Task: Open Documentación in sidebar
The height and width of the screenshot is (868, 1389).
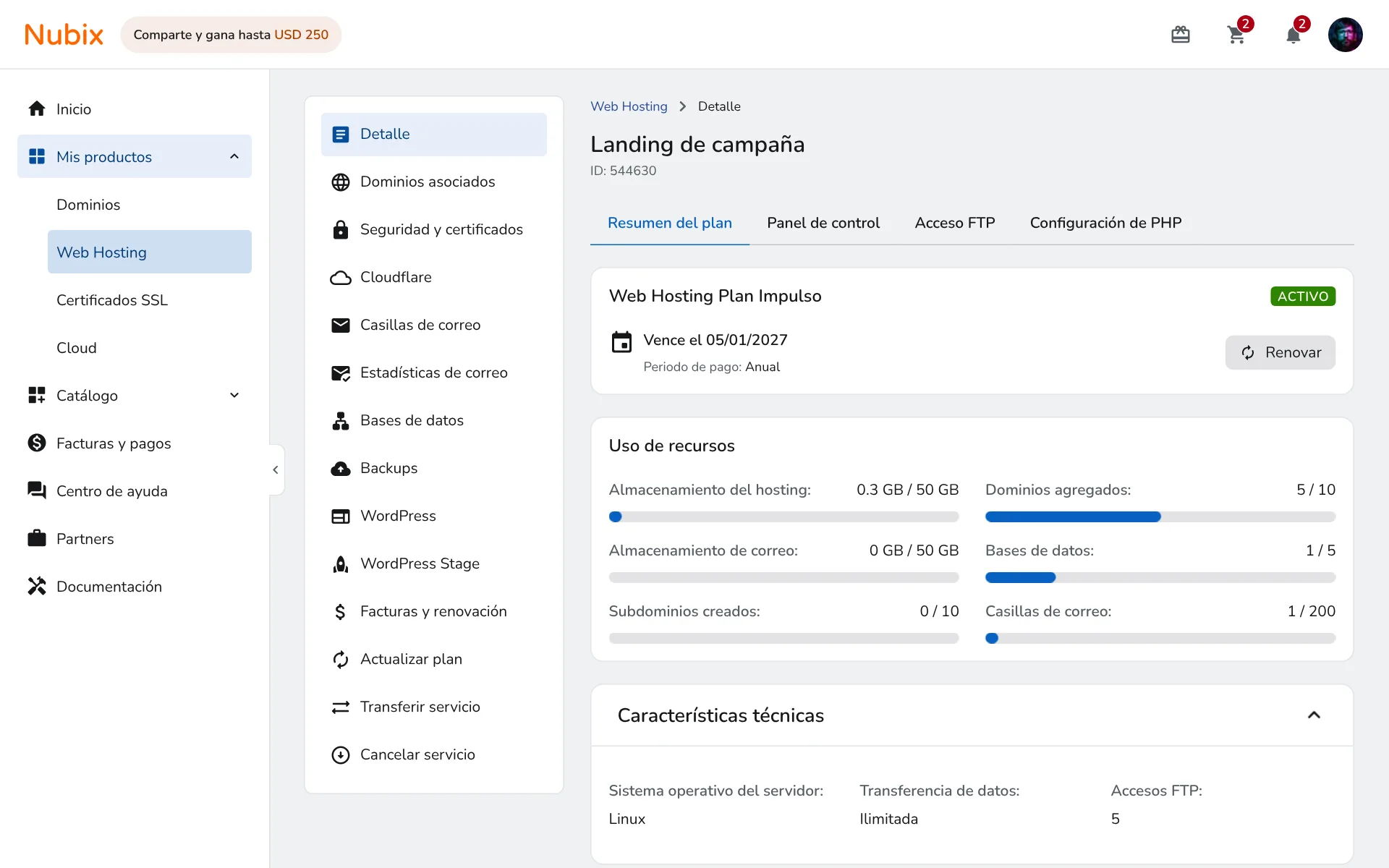Action: (135, 586)
